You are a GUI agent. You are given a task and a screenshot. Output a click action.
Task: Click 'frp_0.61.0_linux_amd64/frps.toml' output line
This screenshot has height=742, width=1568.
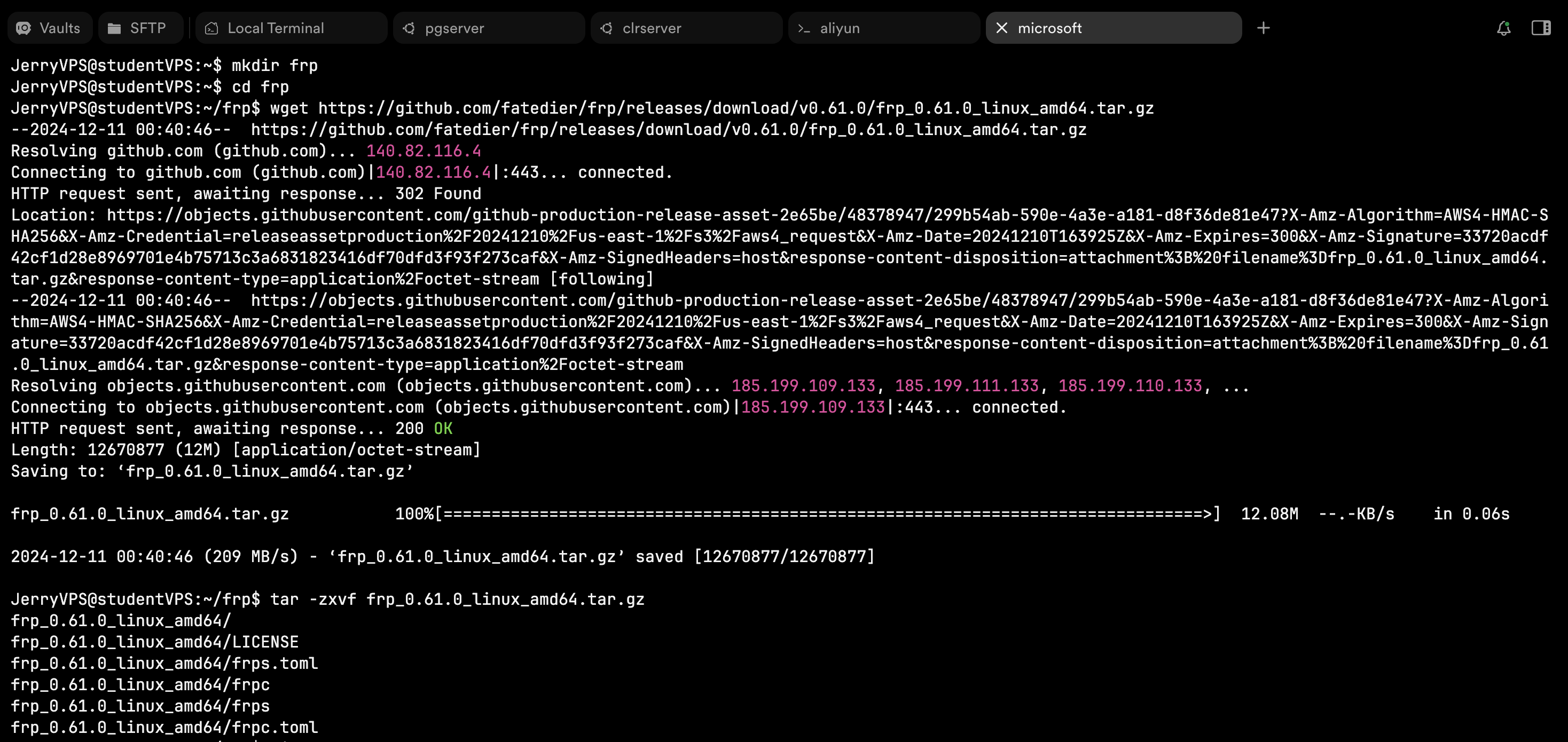[x=164, y=663]
